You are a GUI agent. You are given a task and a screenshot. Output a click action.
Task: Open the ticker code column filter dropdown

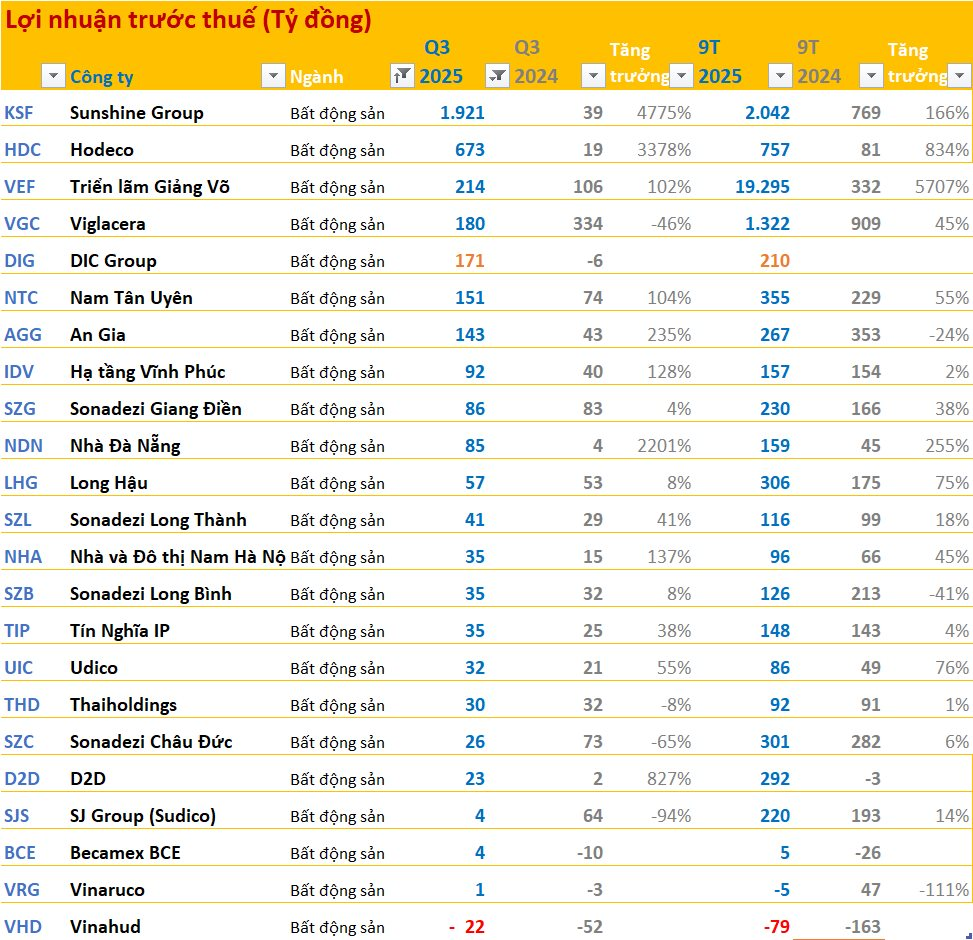52,76
